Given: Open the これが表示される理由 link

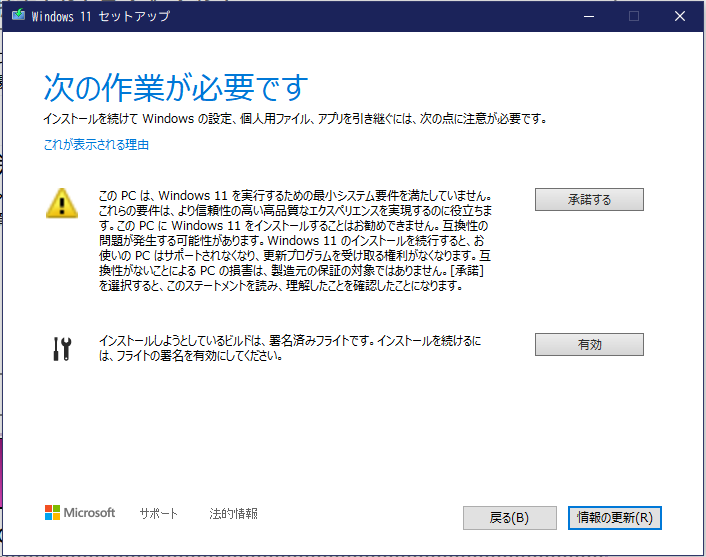Looking at the screenshot, I should pos(96,145).
